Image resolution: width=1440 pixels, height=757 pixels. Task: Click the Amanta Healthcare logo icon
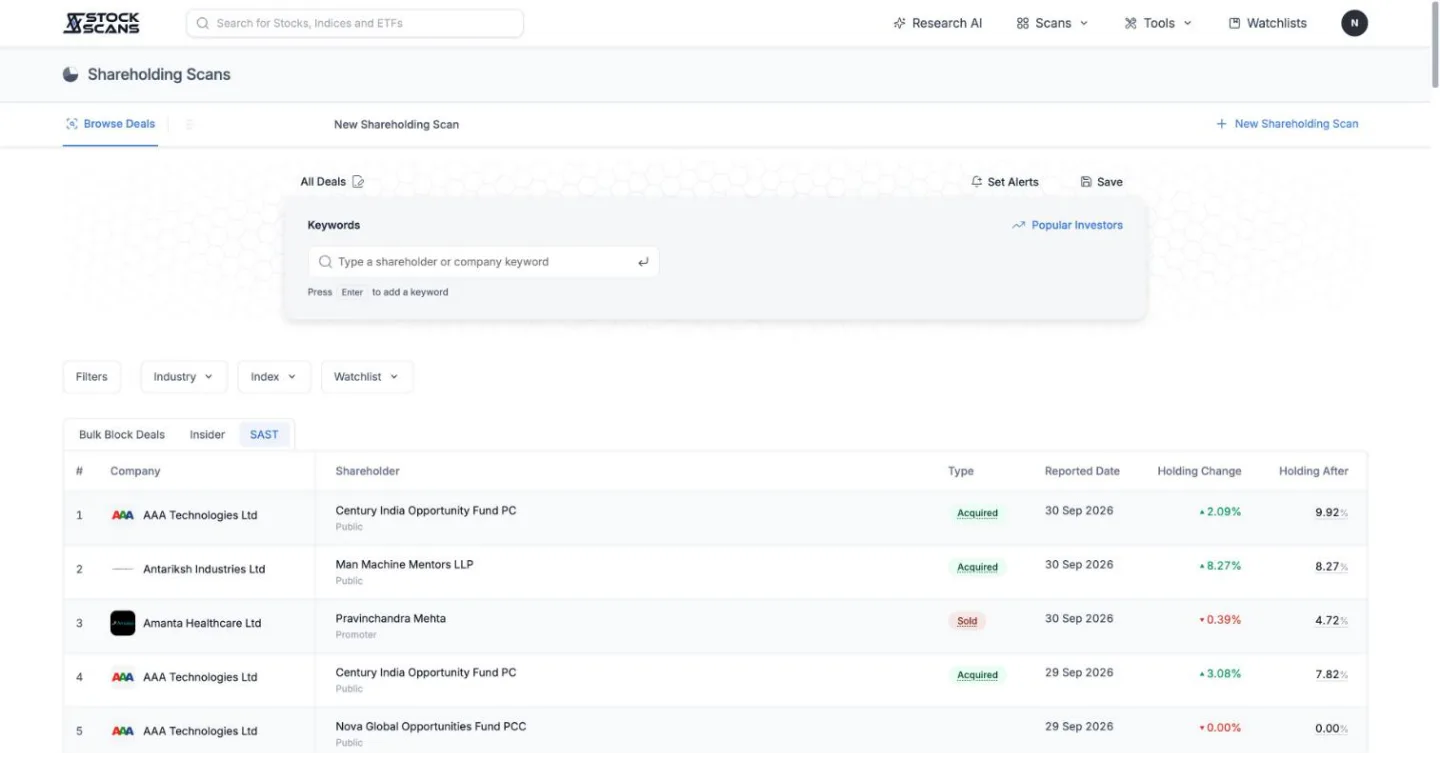(x=122, y=623)
